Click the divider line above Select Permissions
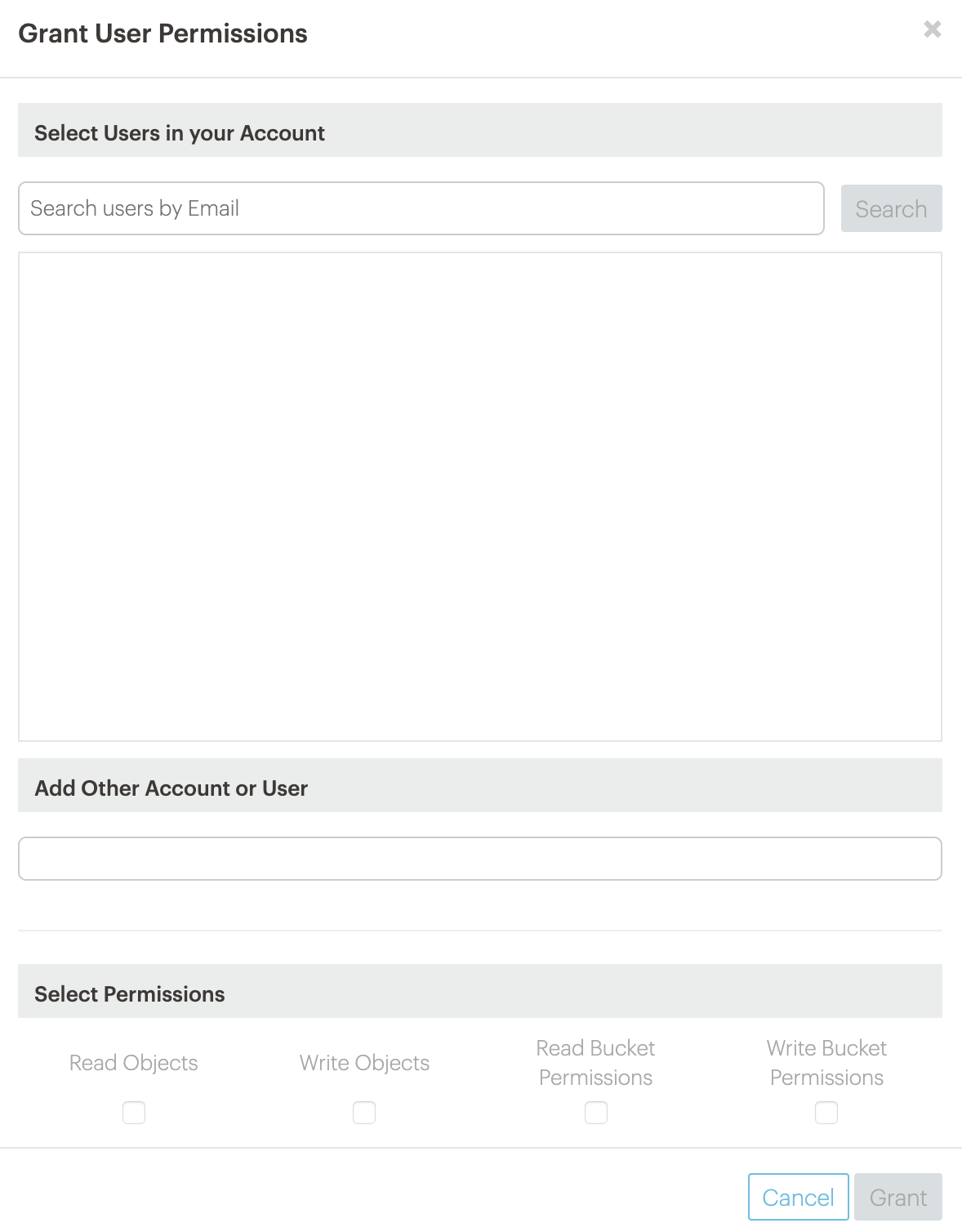This screenshot has width=962, height=1232. pos(480,931)
